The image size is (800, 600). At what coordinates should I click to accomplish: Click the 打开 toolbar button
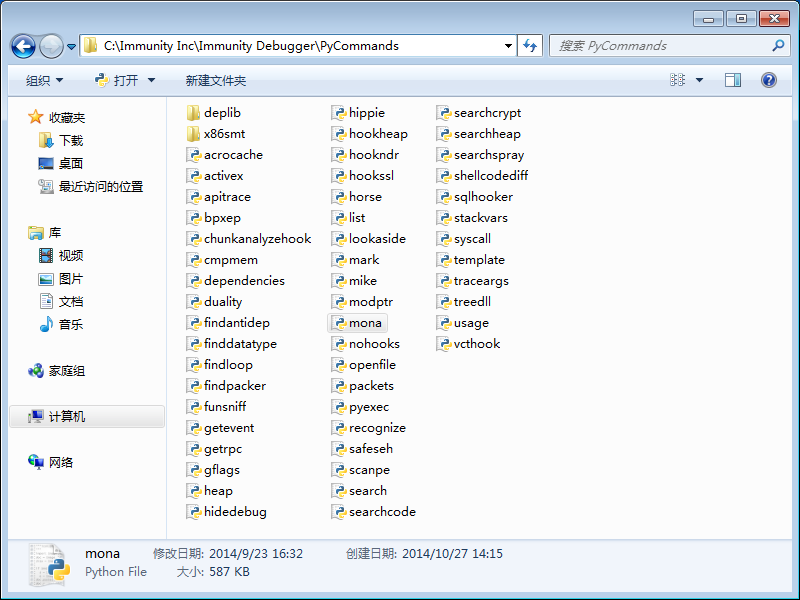tap(116, 81)
